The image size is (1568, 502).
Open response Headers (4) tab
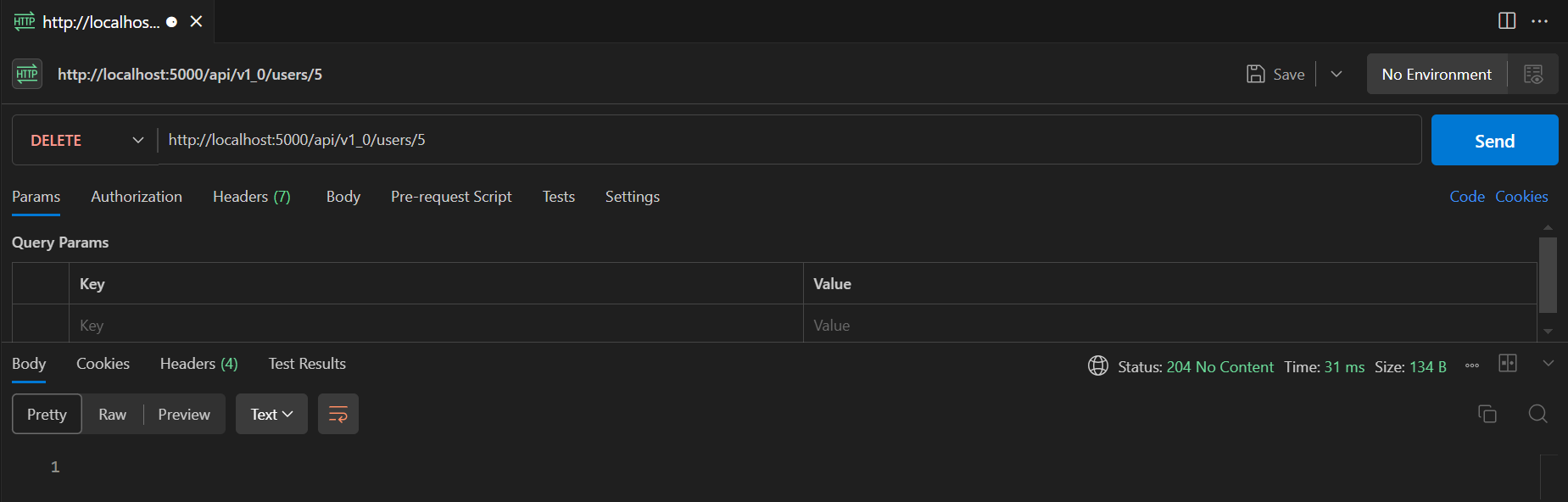199,364
